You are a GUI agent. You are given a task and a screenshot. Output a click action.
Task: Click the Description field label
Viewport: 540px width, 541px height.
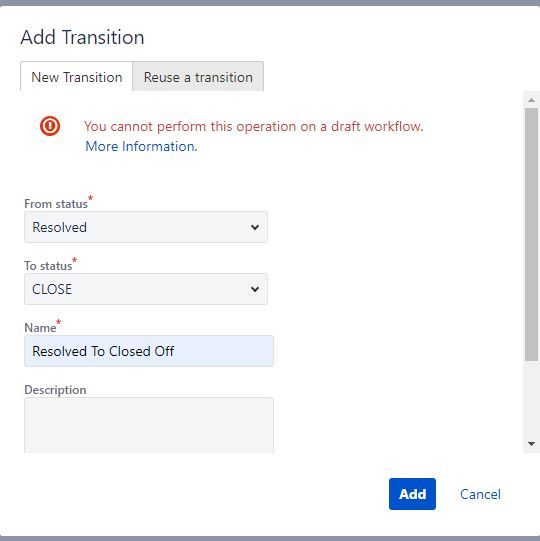(x=55, y=390)
